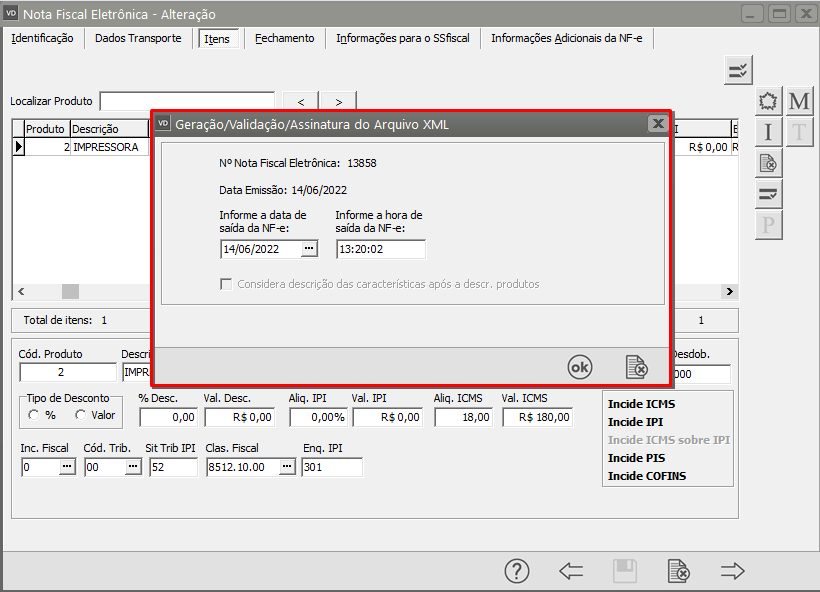Advance using the right arrow icon

click(733, 571)
